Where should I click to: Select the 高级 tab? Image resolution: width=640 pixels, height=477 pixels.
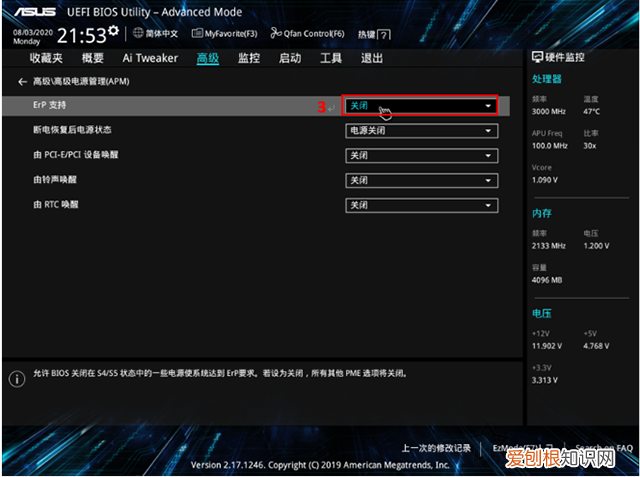tap(208, 58)
